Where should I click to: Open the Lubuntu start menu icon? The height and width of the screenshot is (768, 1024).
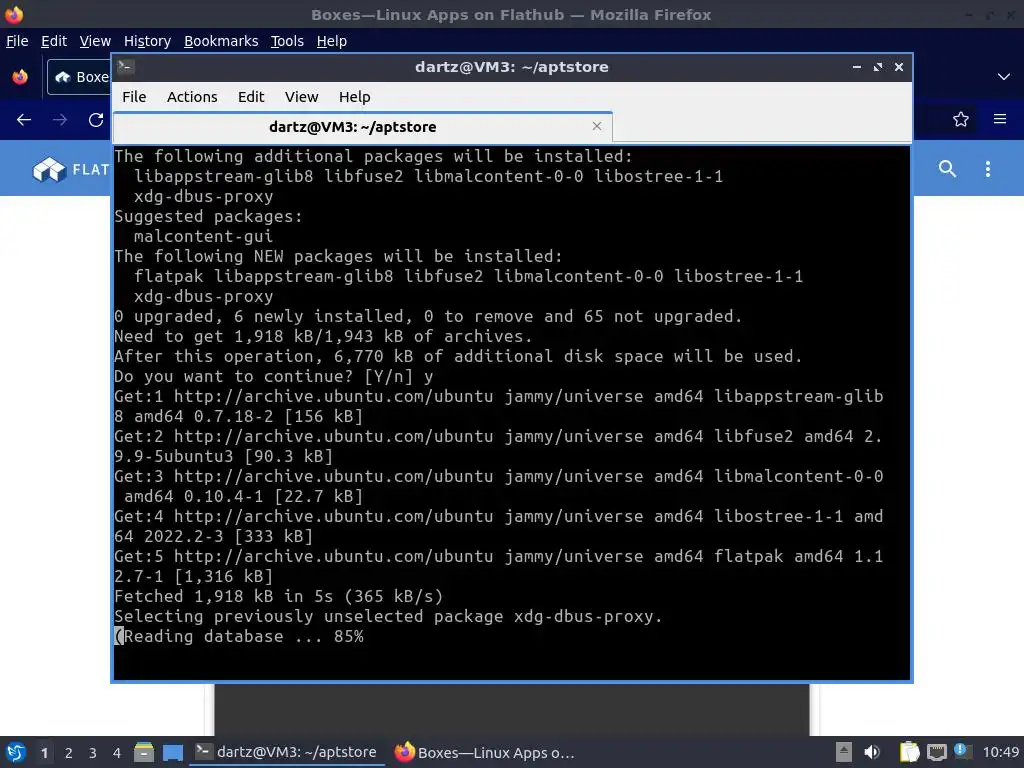[16, 752]
